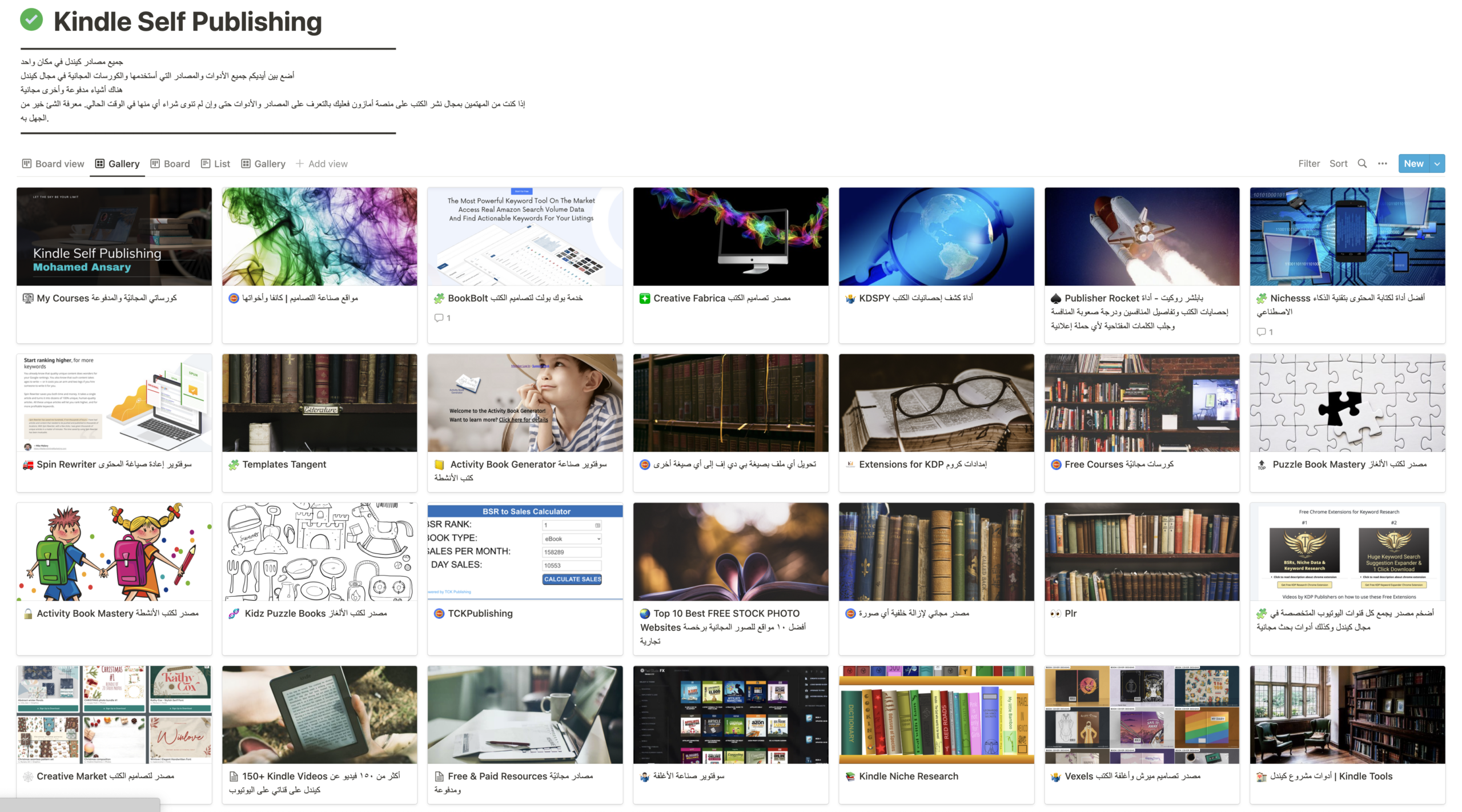Image resolution: width=1462 pixels, height=812 pixels.
Task: Click the Publisher Rocket spade icon
Action: click(1055, 298)
